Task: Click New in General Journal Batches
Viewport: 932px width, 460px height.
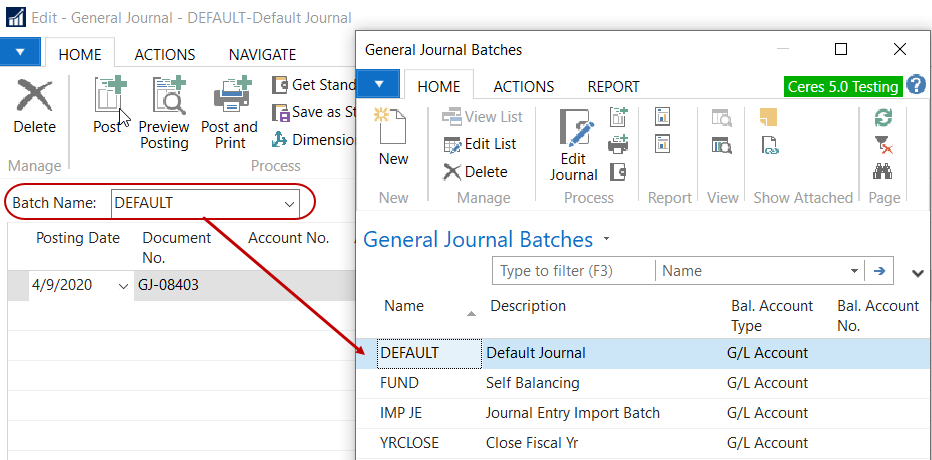Action: click(393, 137)
